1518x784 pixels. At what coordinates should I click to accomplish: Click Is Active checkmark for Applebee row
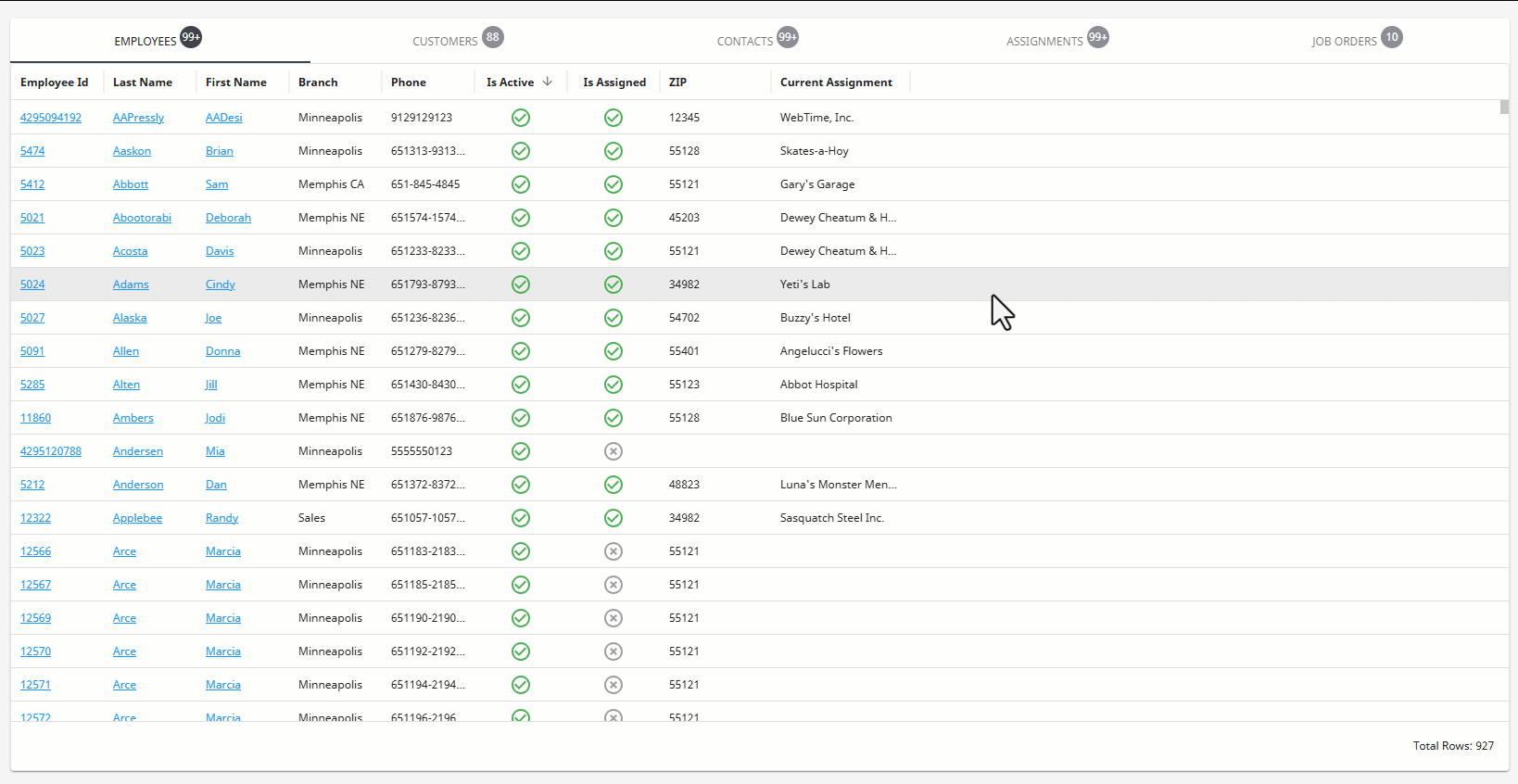521,518
